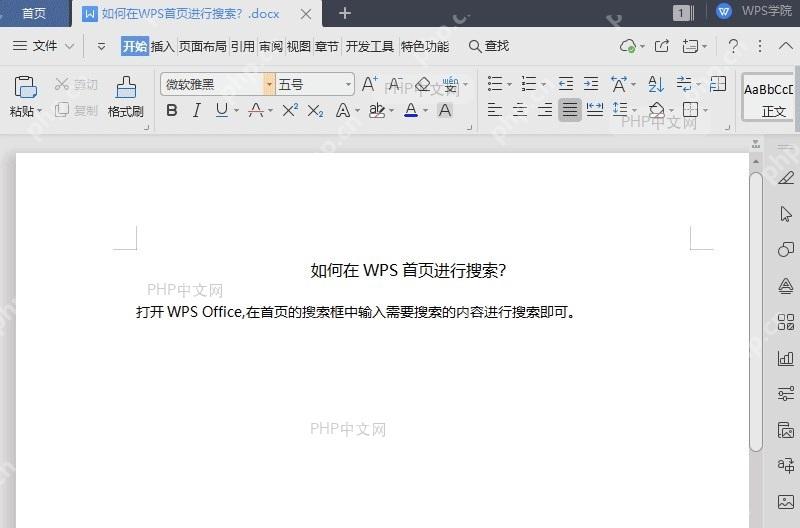
Task: Click the cloud sync status icon
Action: [x=629, y=46]
